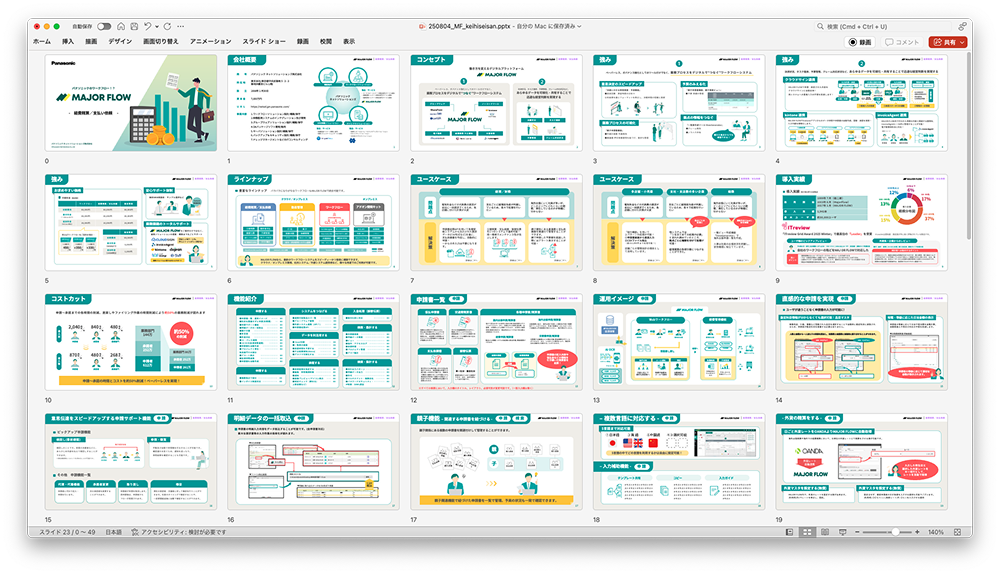Image resolution: width=1000 pixels, height=574 pixels.
Task: Select slide thumbnail numbered 15
Action: pyautogui.click(x=131, y=462)
